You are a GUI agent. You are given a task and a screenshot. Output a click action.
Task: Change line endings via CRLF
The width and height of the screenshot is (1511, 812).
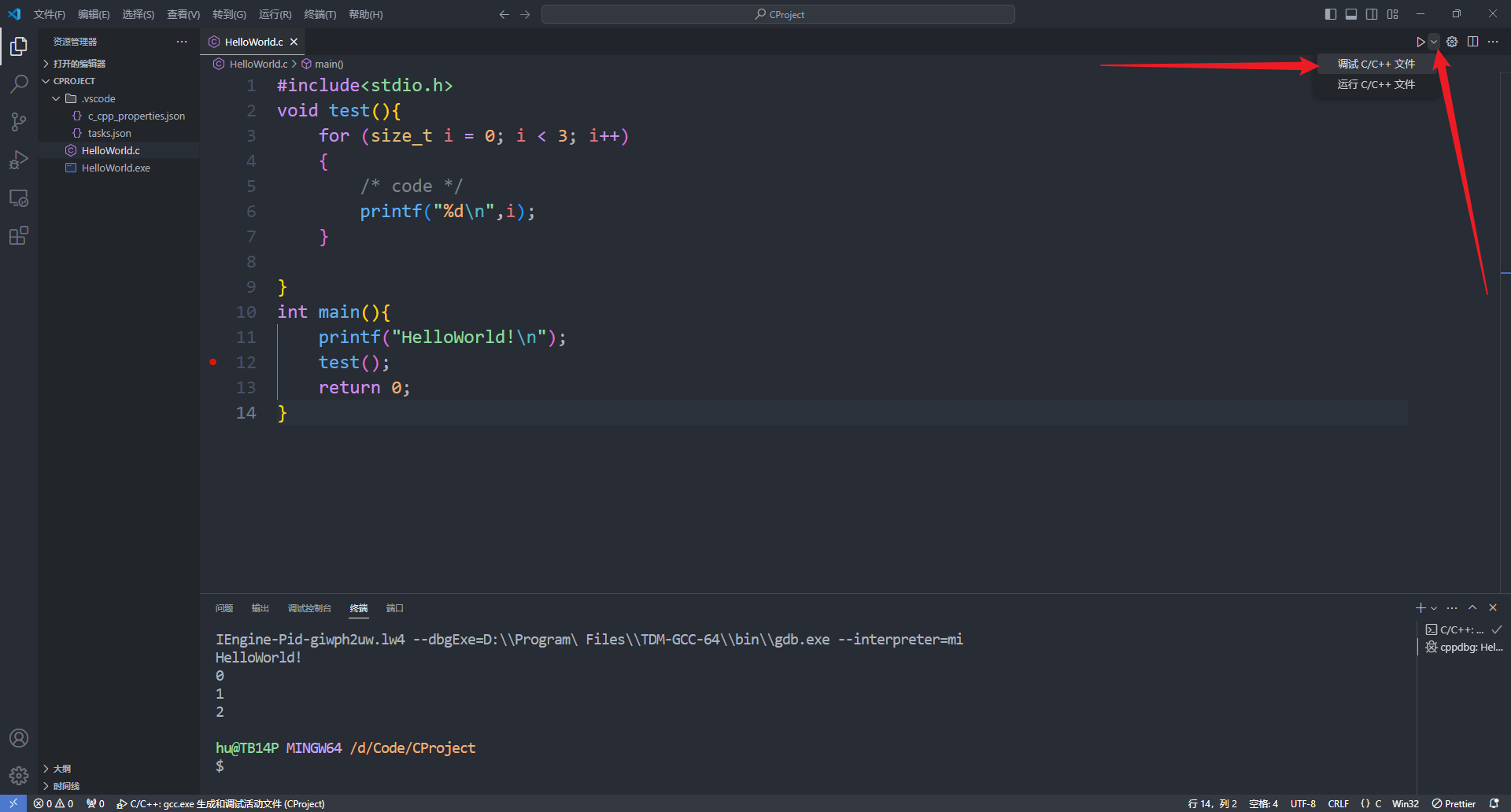[1339, 803]
